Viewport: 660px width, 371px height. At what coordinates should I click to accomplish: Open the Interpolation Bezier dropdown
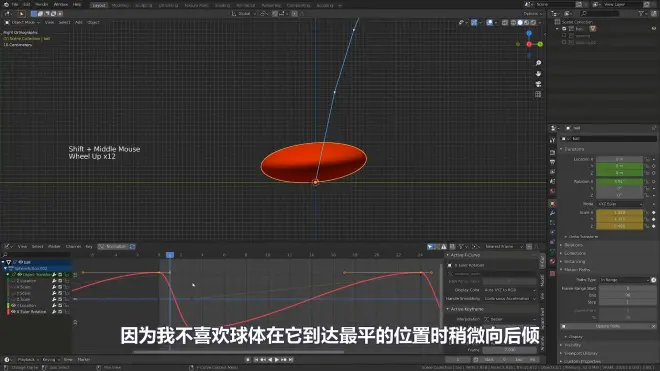[509, 319]
